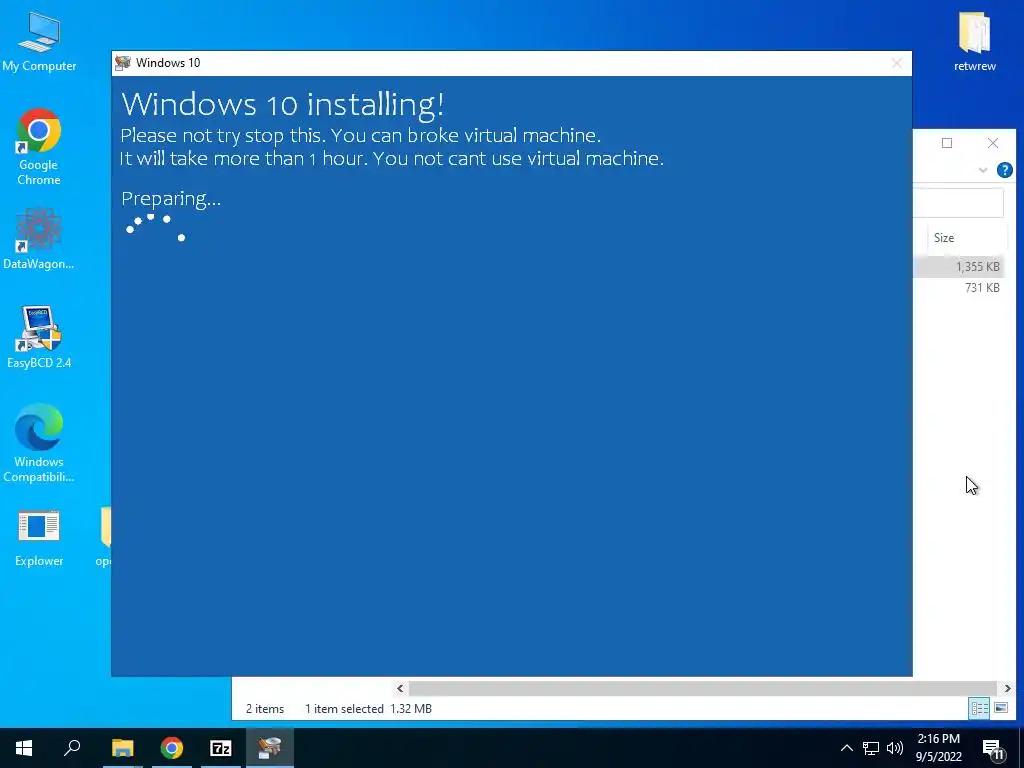The image size is (1024, 768).
Task: Open the retwrew folder on desktop
Action: (x=974, y=41)
